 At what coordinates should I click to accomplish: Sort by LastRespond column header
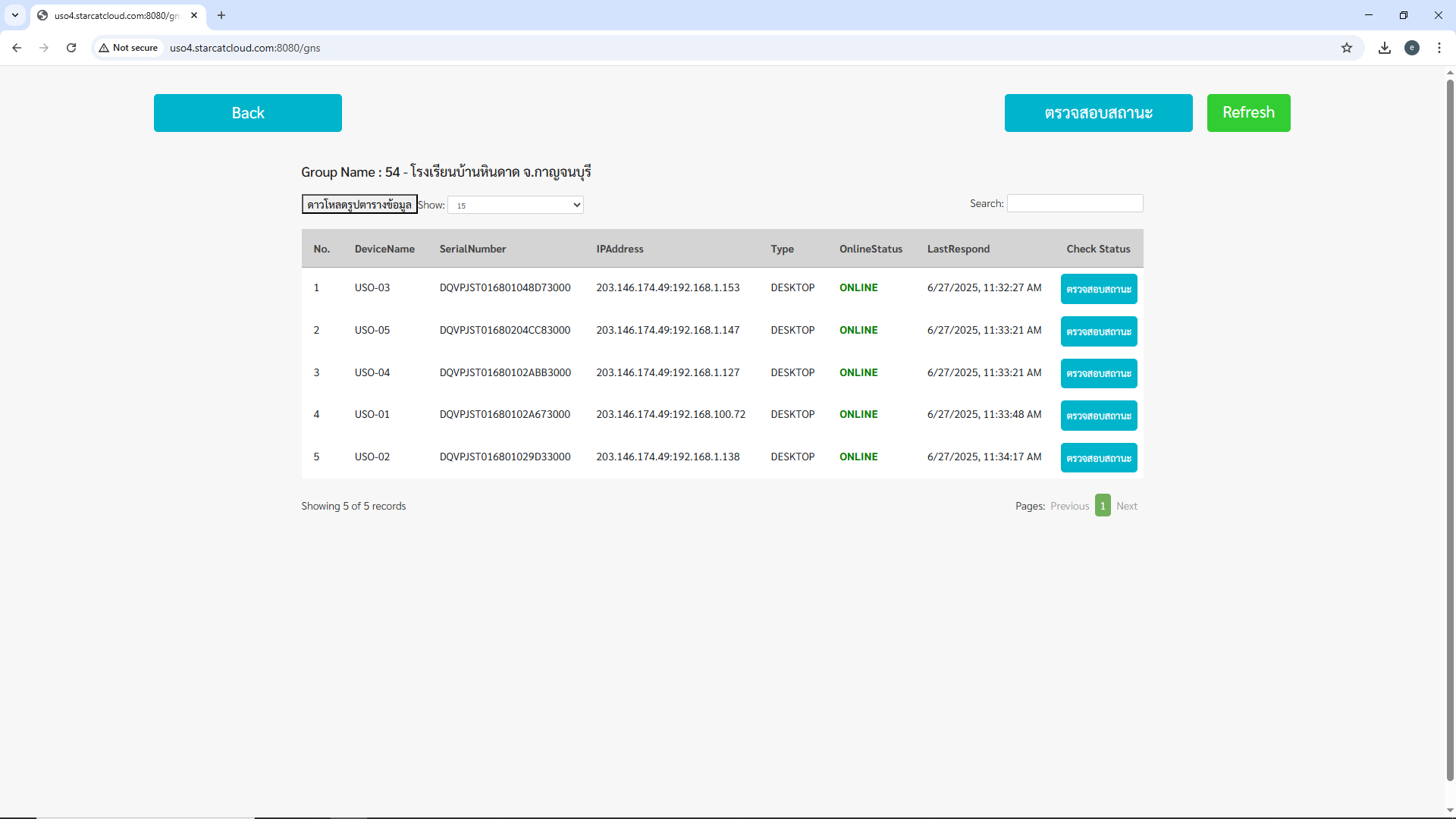pos(958,249)
